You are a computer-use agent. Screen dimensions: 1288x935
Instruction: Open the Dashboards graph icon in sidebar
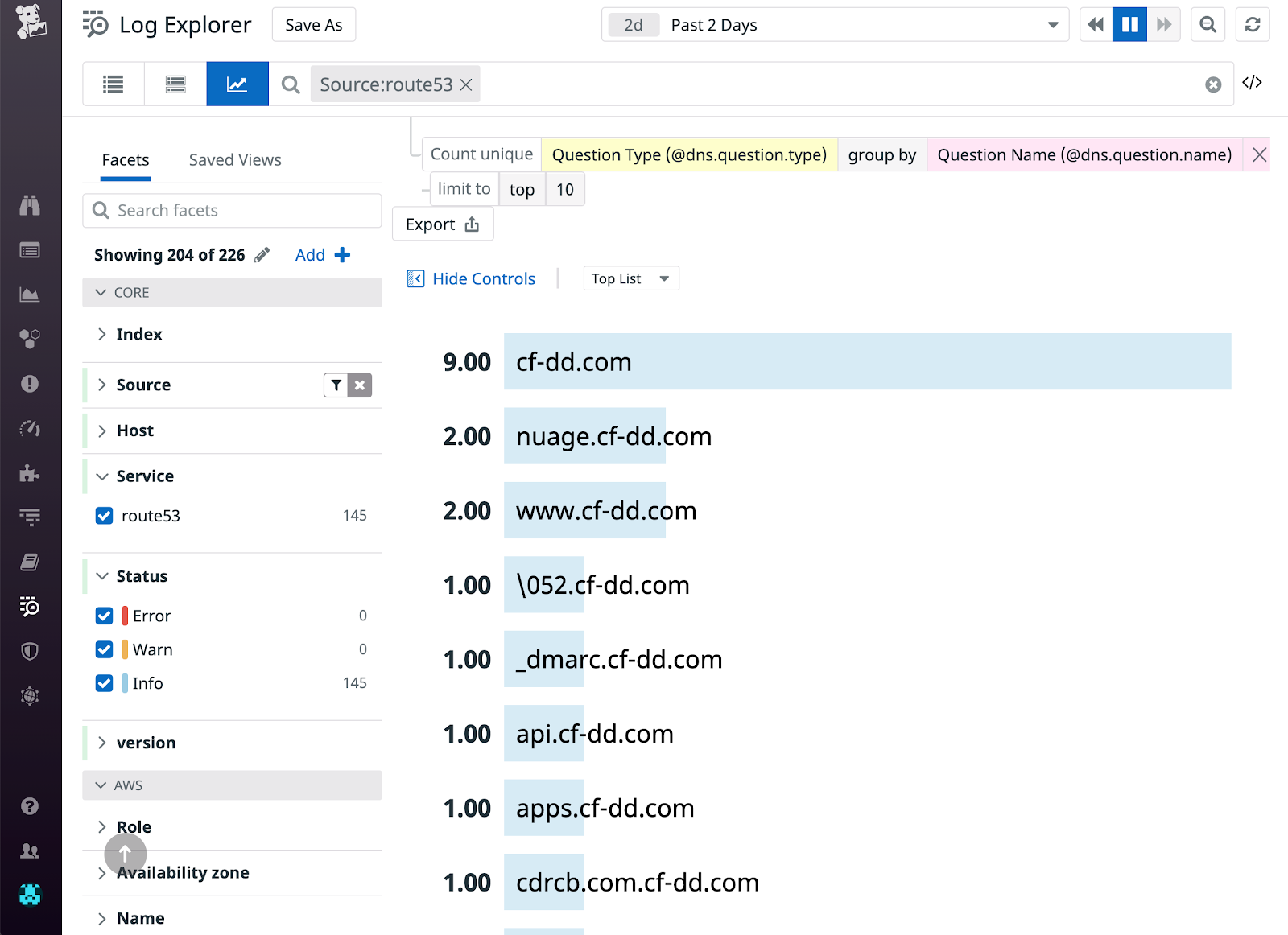(x=31, y=294)
